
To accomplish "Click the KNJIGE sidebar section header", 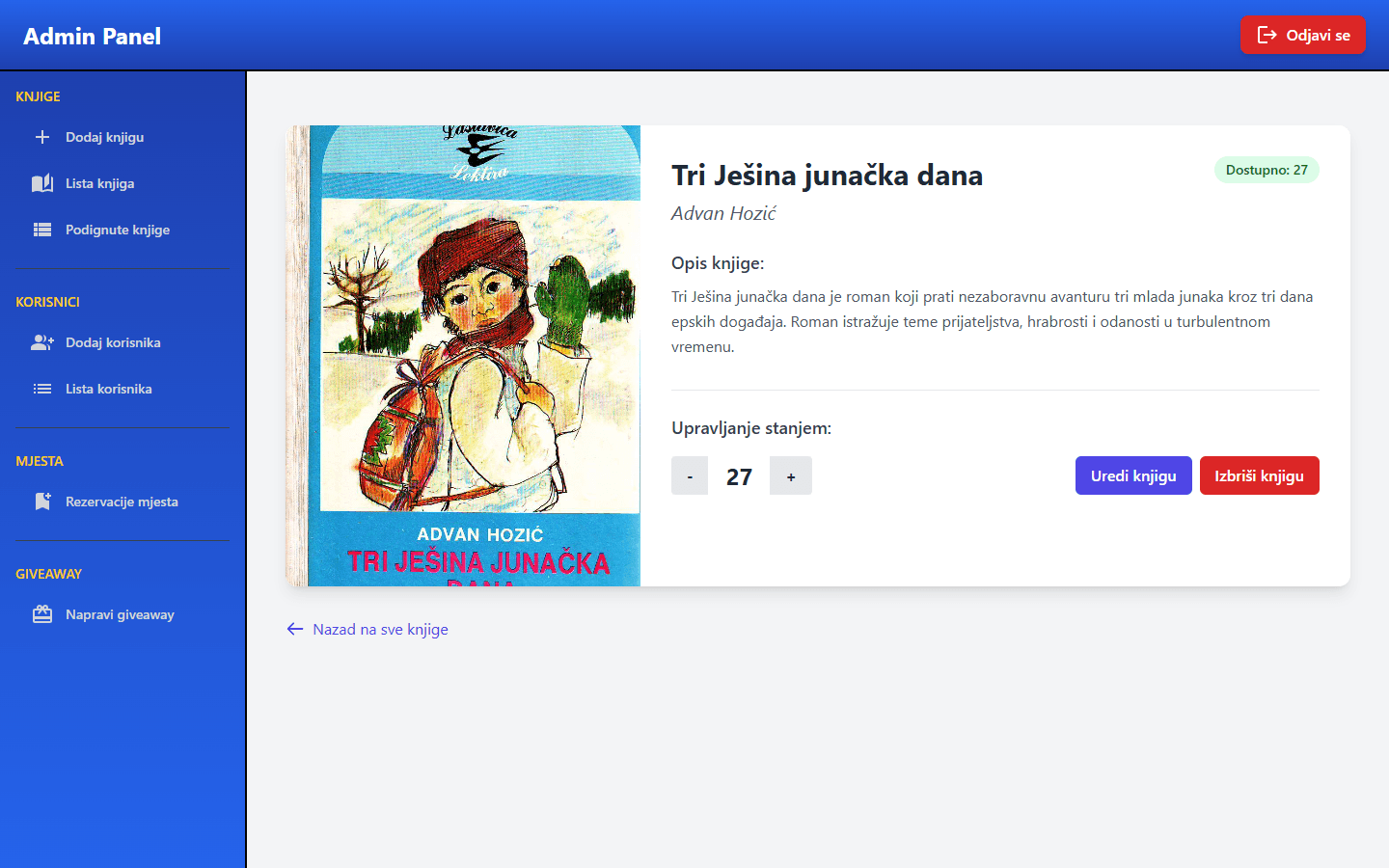I will pyautogui.click(x=38, y=96).
